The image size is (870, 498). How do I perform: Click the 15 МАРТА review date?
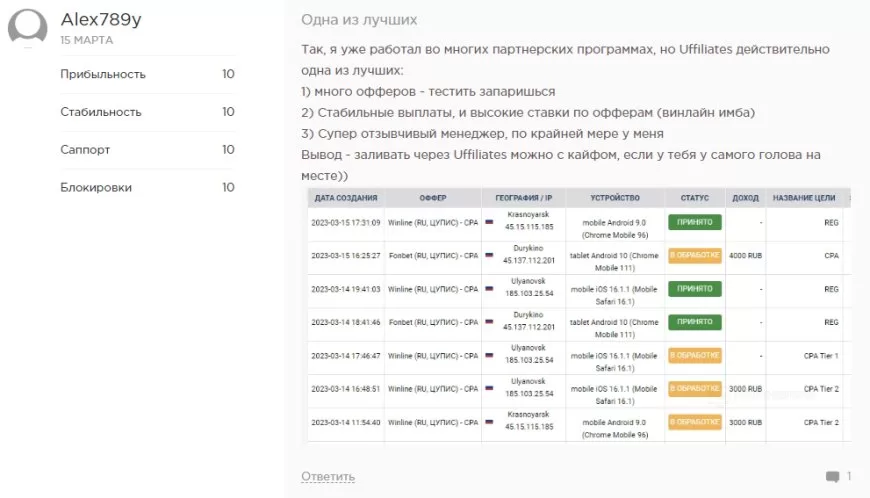click(86, 41)
